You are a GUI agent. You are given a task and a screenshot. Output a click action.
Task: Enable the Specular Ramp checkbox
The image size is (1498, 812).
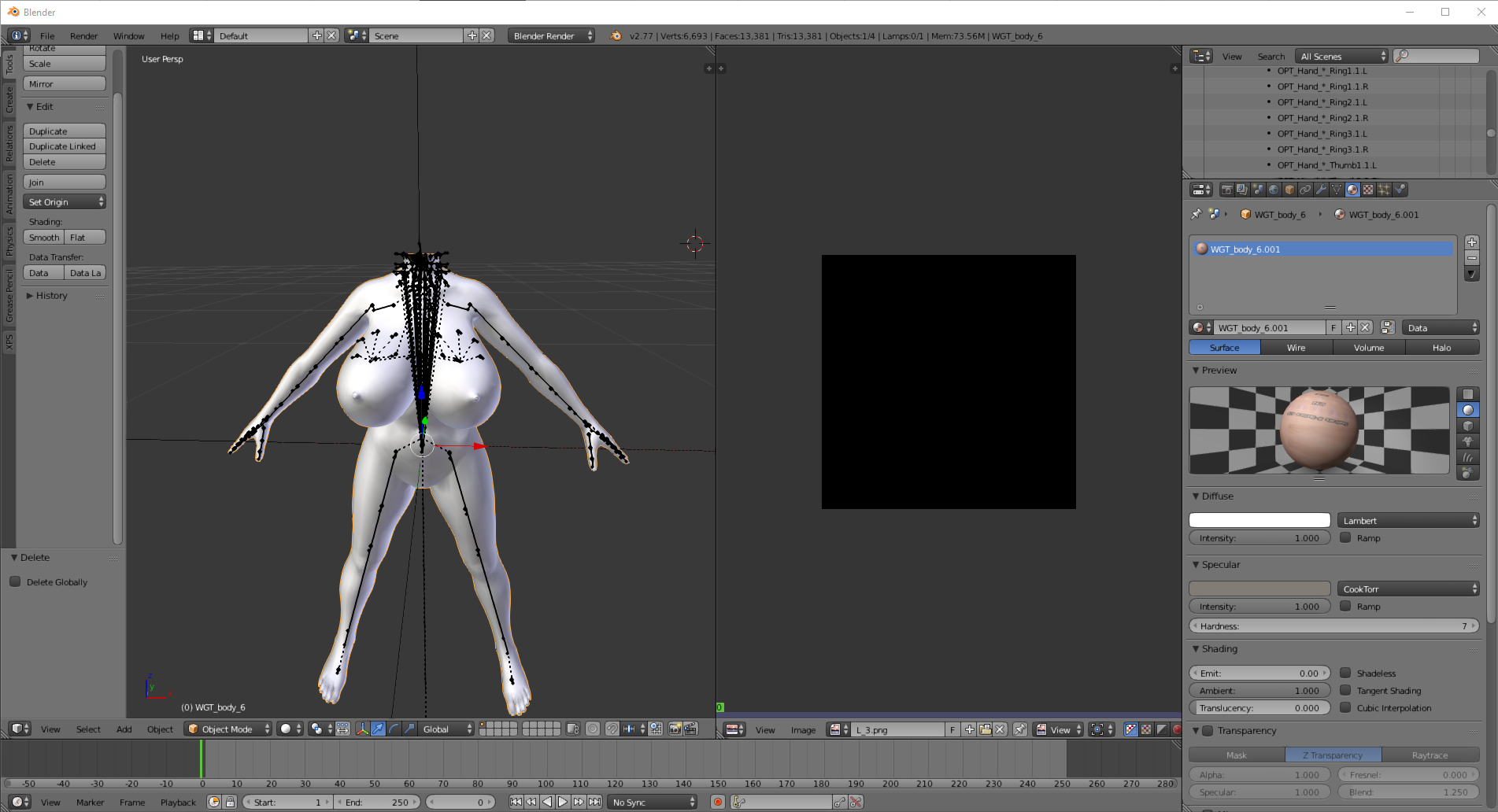point(1345,607)
